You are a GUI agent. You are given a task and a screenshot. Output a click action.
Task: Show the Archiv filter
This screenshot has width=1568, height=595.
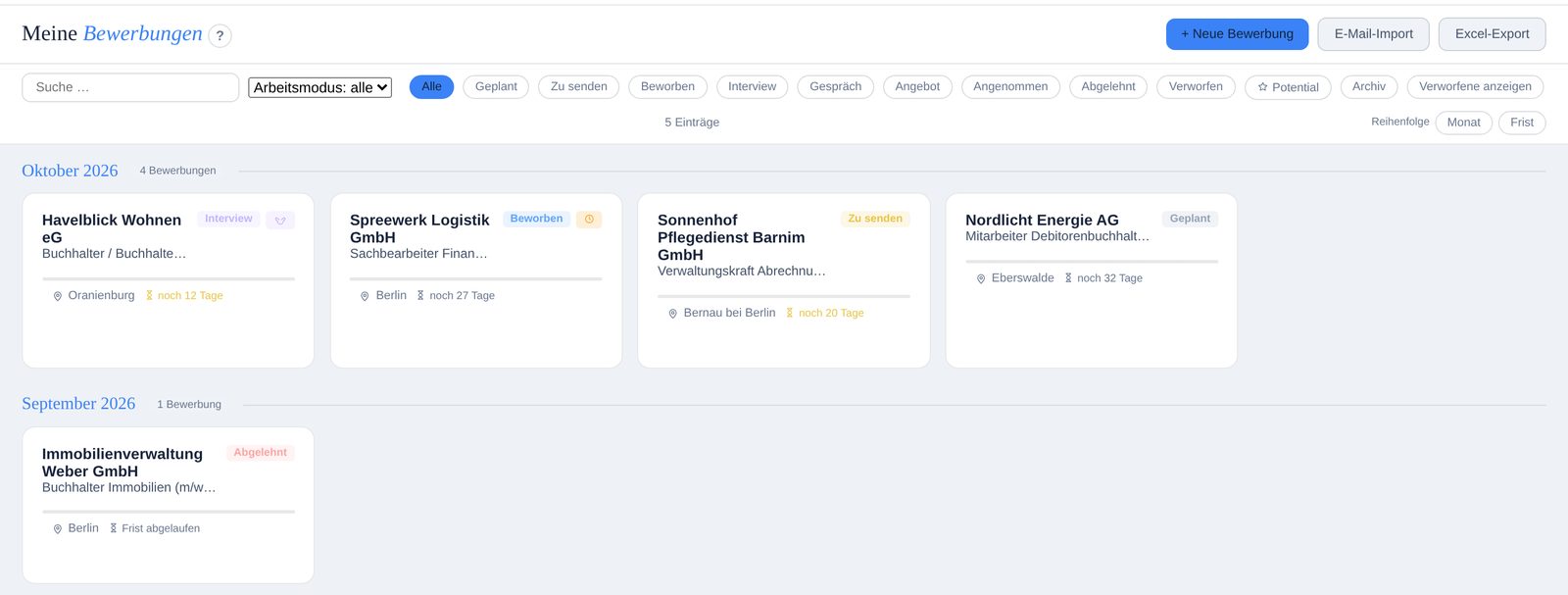pyautogui.click(x=1369, y=87)
